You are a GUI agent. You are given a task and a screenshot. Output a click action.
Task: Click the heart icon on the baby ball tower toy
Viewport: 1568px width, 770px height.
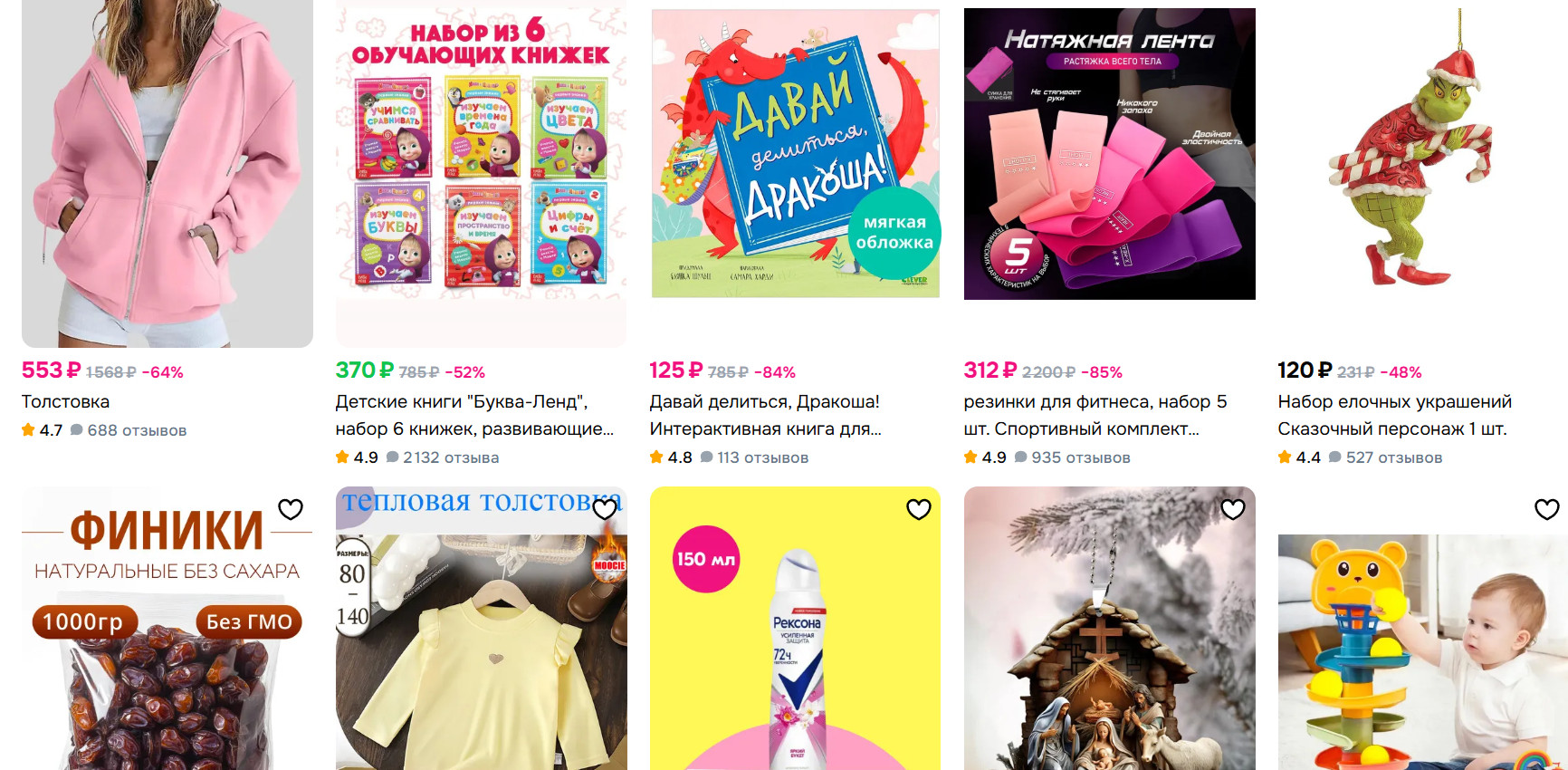point(1547,509)
